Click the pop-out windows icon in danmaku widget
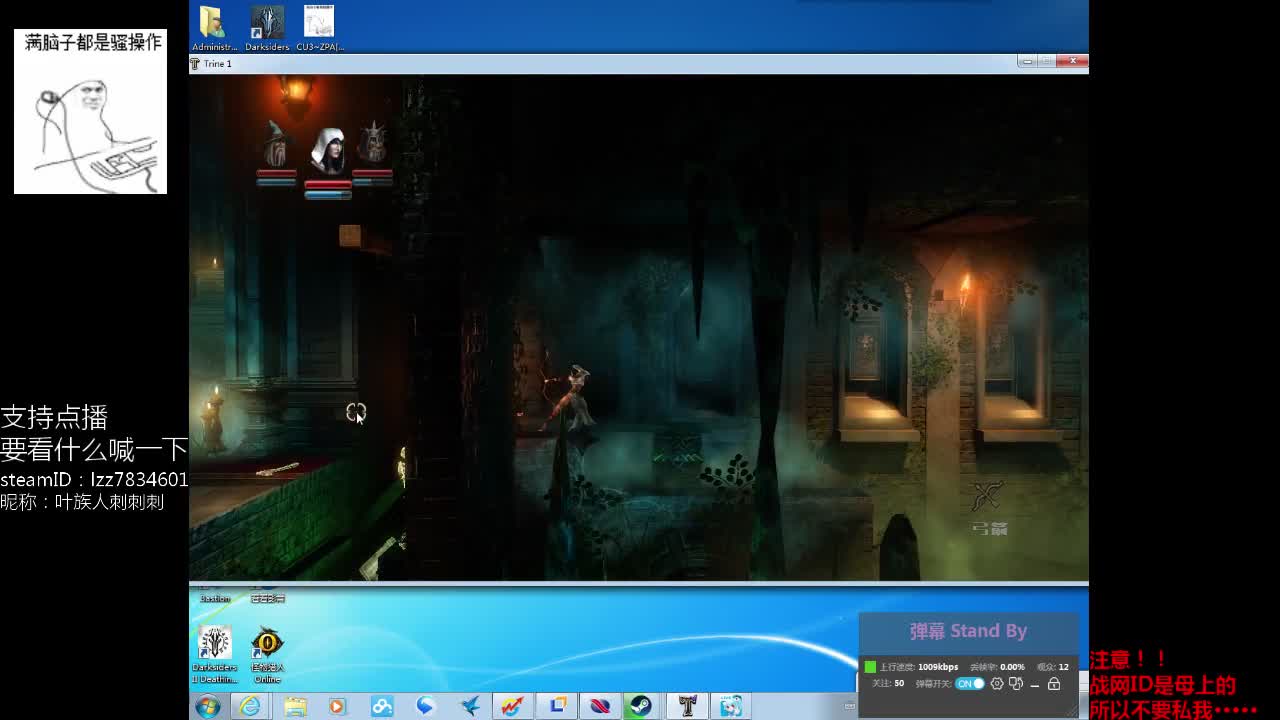The height and width of the screenshot is (720, 1280). point(1016,684)
